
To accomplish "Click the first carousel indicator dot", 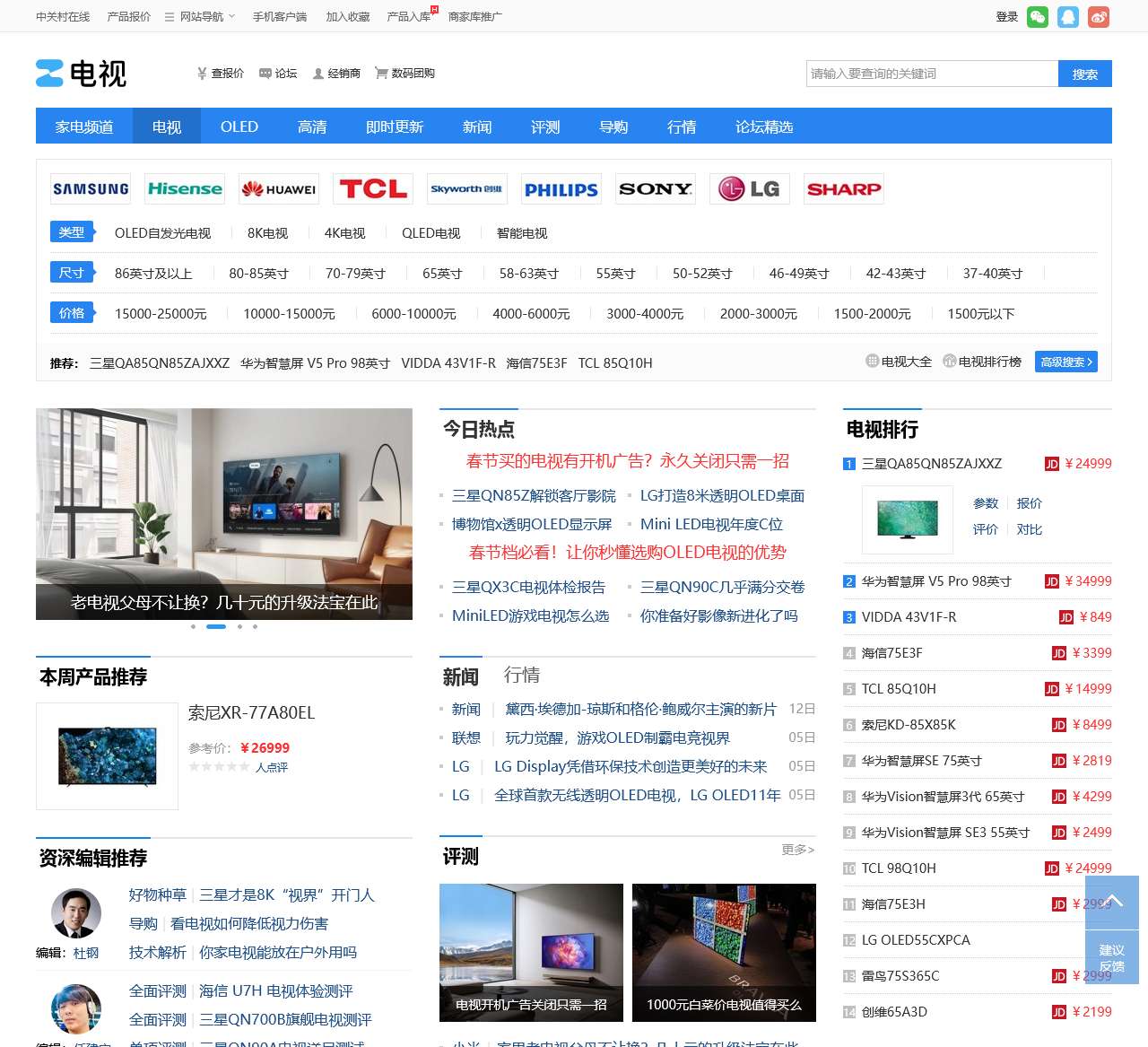I will pyautogui.click(x=193, y=626).
